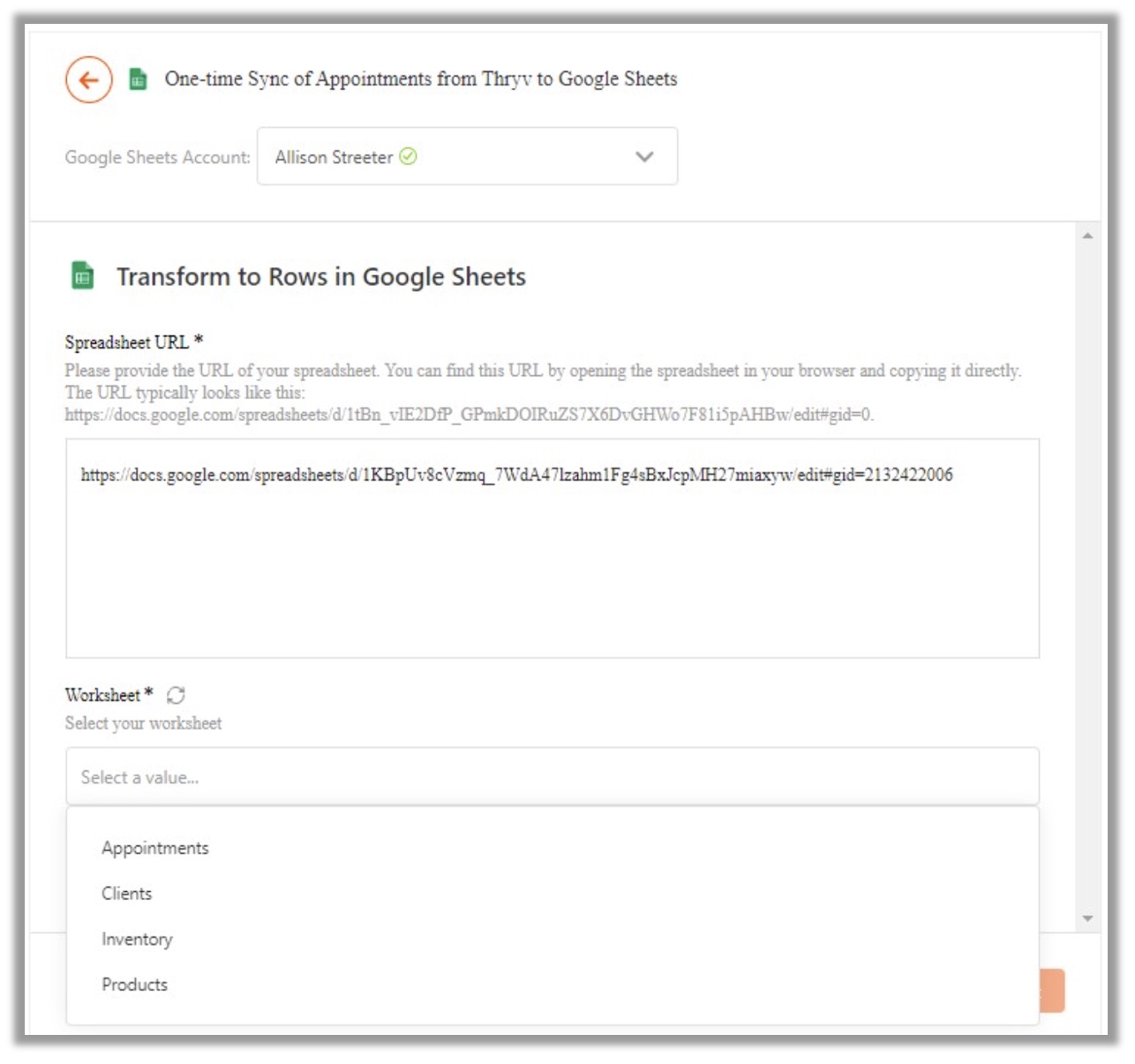The image size is (1135, 1064).
Task: Click inside the Spreadsheet URL text box
Action: [x=552, y=548]
